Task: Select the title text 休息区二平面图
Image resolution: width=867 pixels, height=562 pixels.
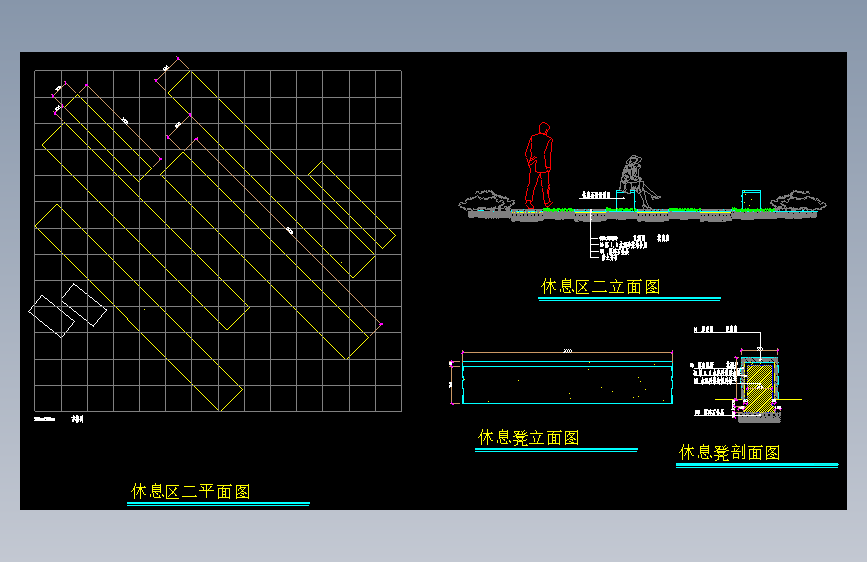Action: tap(191, 491)
